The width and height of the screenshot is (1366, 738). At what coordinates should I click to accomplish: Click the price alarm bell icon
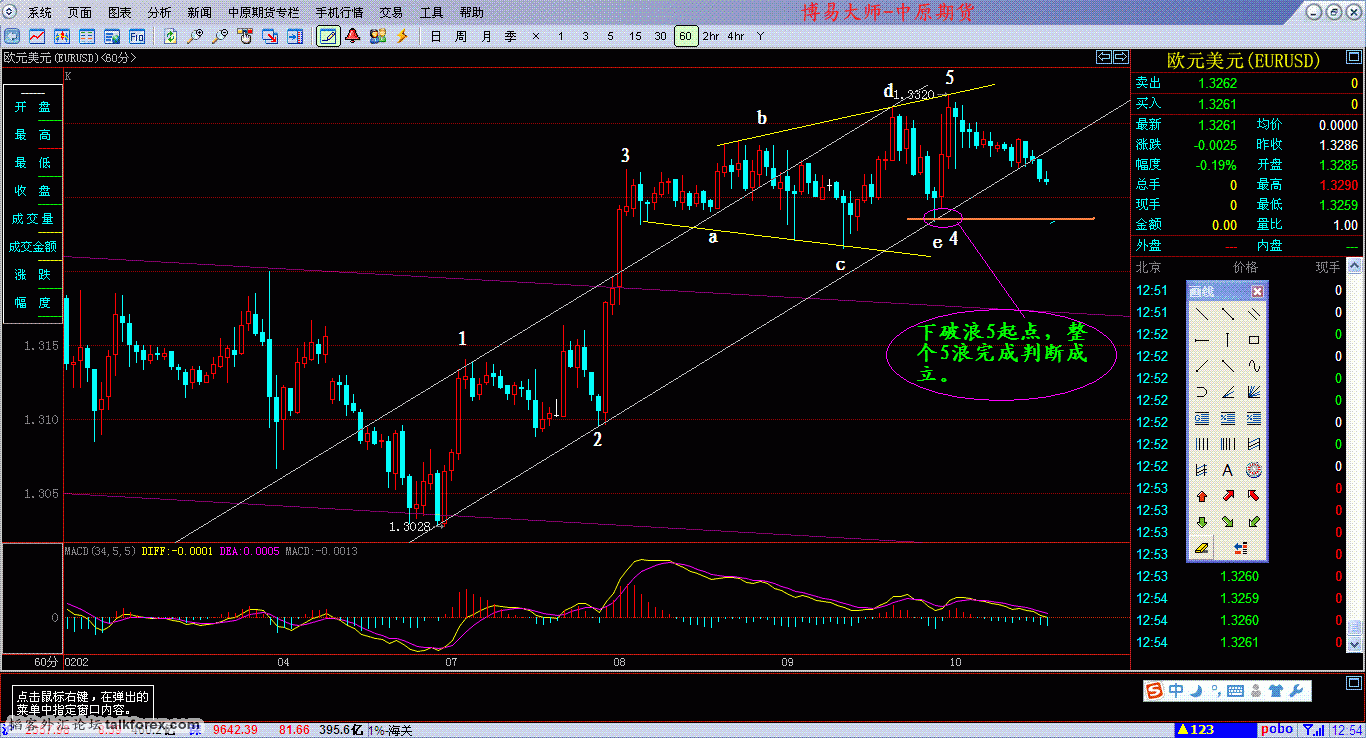tap(353, 36)
